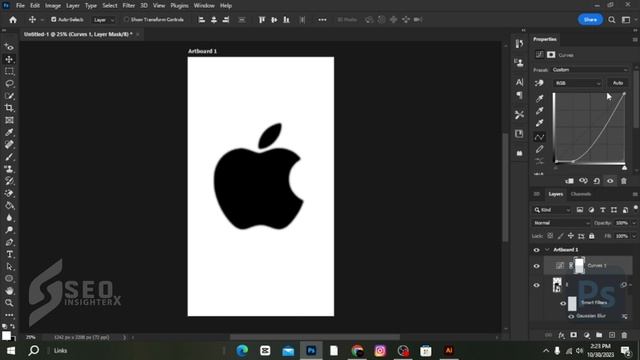The width and height of the screenshot is (640, 360).
Task: Click the Align horizontal centers icon
Action: (x=214, y=20)
